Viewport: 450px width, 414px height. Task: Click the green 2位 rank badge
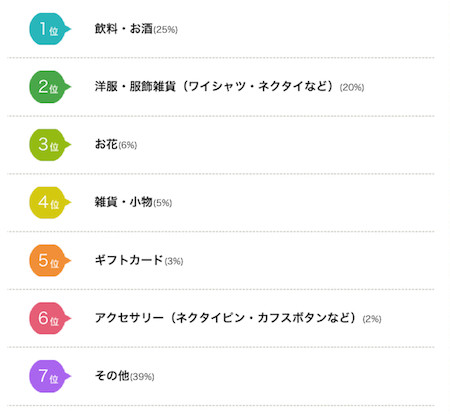(x=50, y=87)
